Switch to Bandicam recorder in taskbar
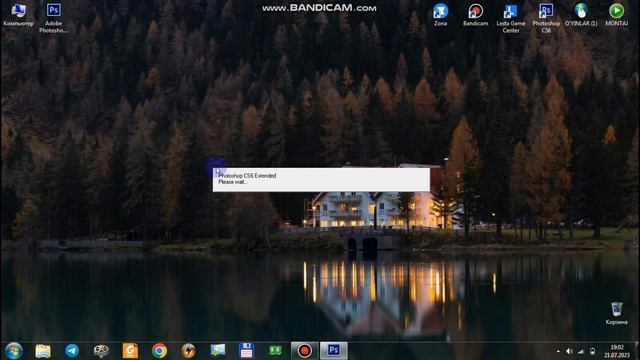Viewport: 640px width, 360px height. point(304,351)
